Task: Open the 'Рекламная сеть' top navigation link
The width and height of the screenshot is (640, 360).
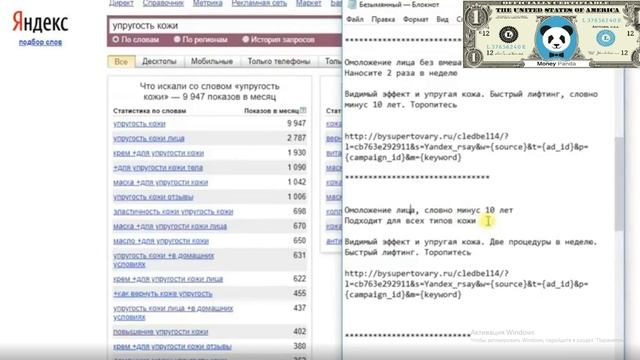Action: tap(259, 3)
